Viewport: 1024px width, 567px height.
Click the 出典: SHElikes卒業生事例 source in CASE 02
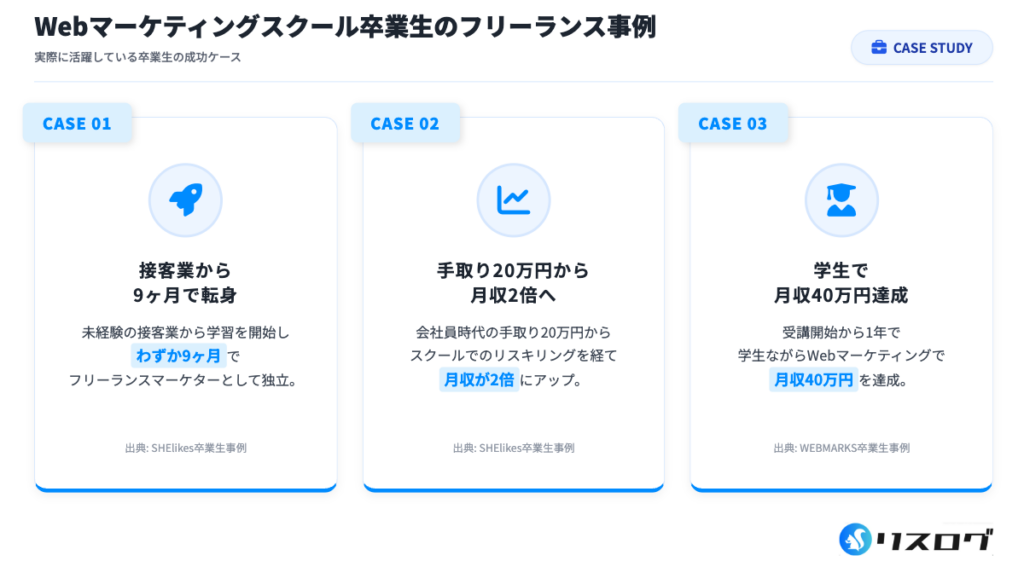click(x=513, y=448)
